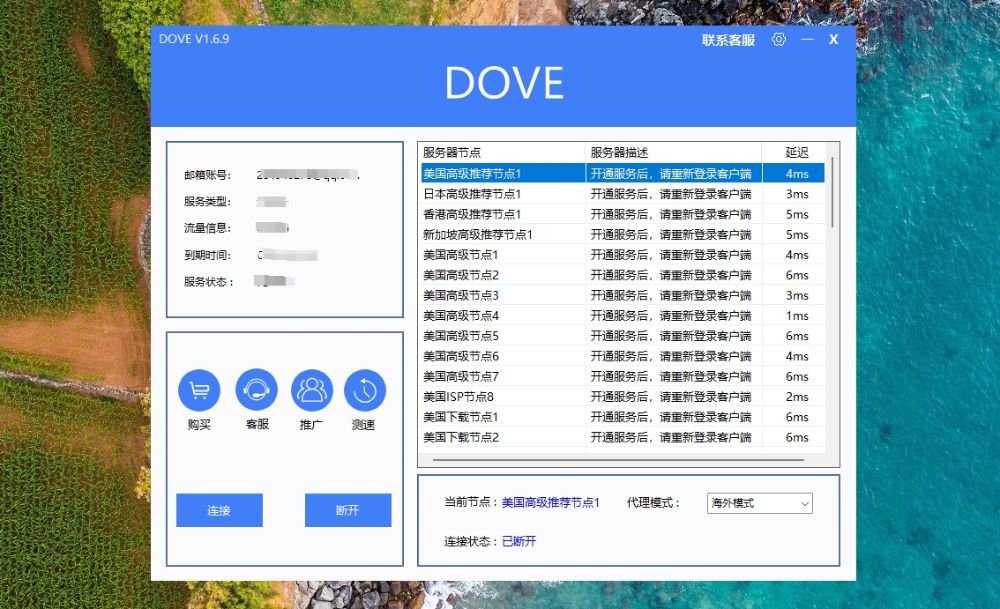Click the DOVE V1.6.9 title text
This screenshot has height=609, width=1000.
194,39
